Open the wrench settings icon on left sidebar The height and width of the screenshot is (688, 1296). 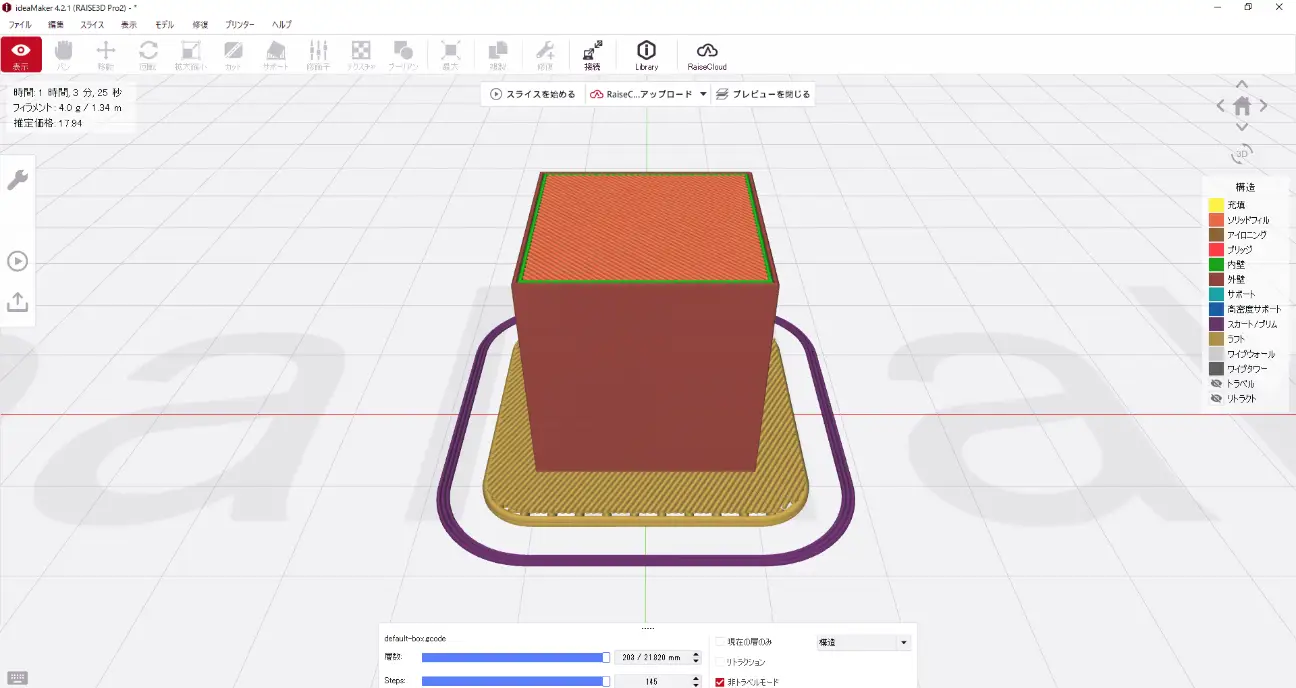(17, 180)
